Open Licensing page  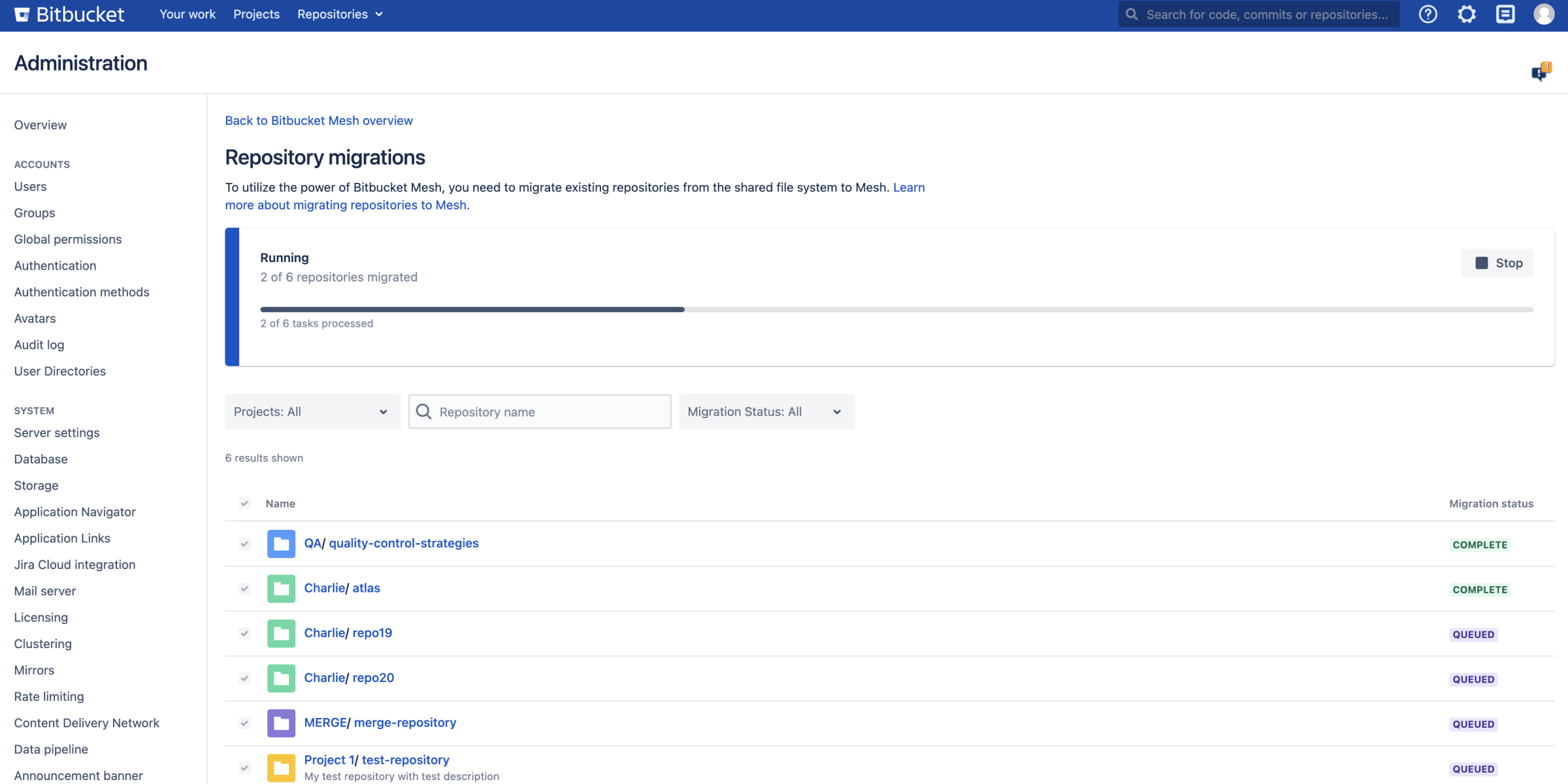41,617
